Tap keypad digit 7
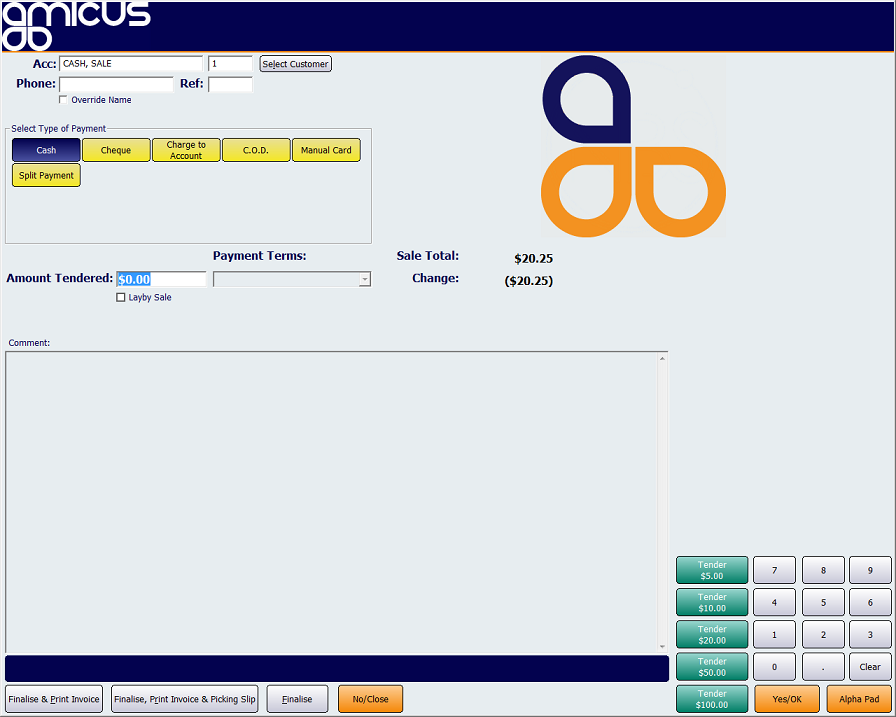Viewport: 896px width, 717px height. point(774,570)
